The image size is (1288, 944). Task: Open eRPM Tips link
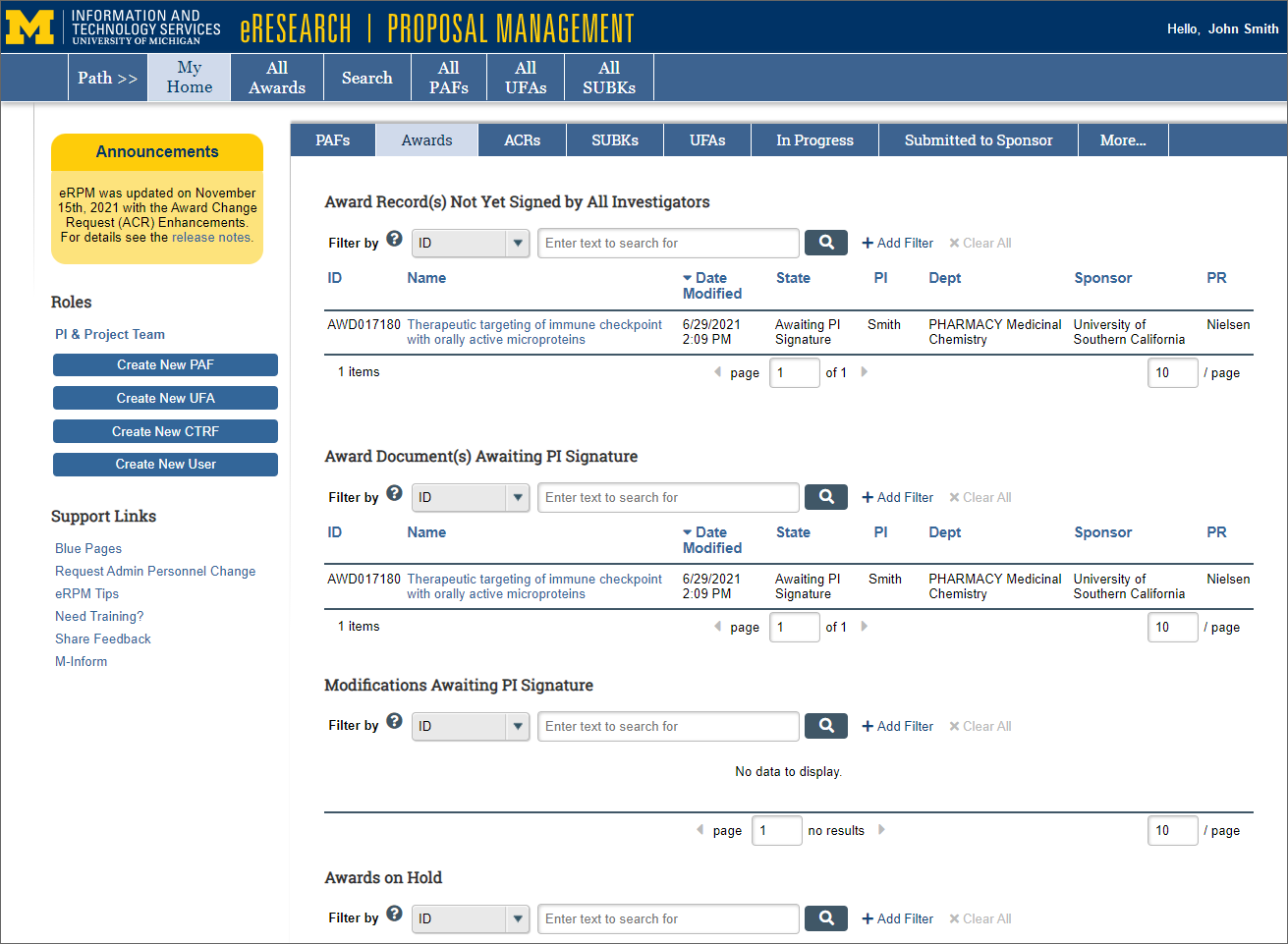pyautogui.click(x=86, y=593)
